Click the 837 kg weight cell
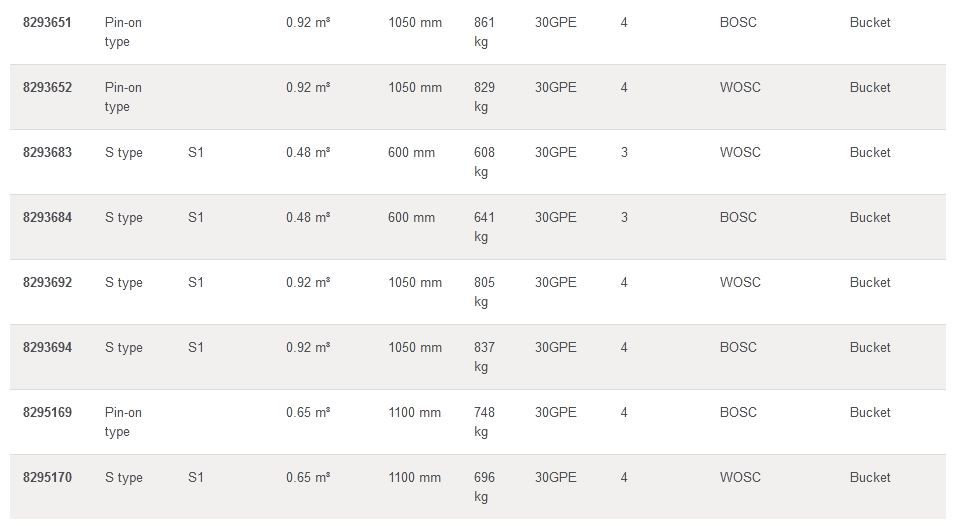Screen dimensions: 962x526 (484, 357)
